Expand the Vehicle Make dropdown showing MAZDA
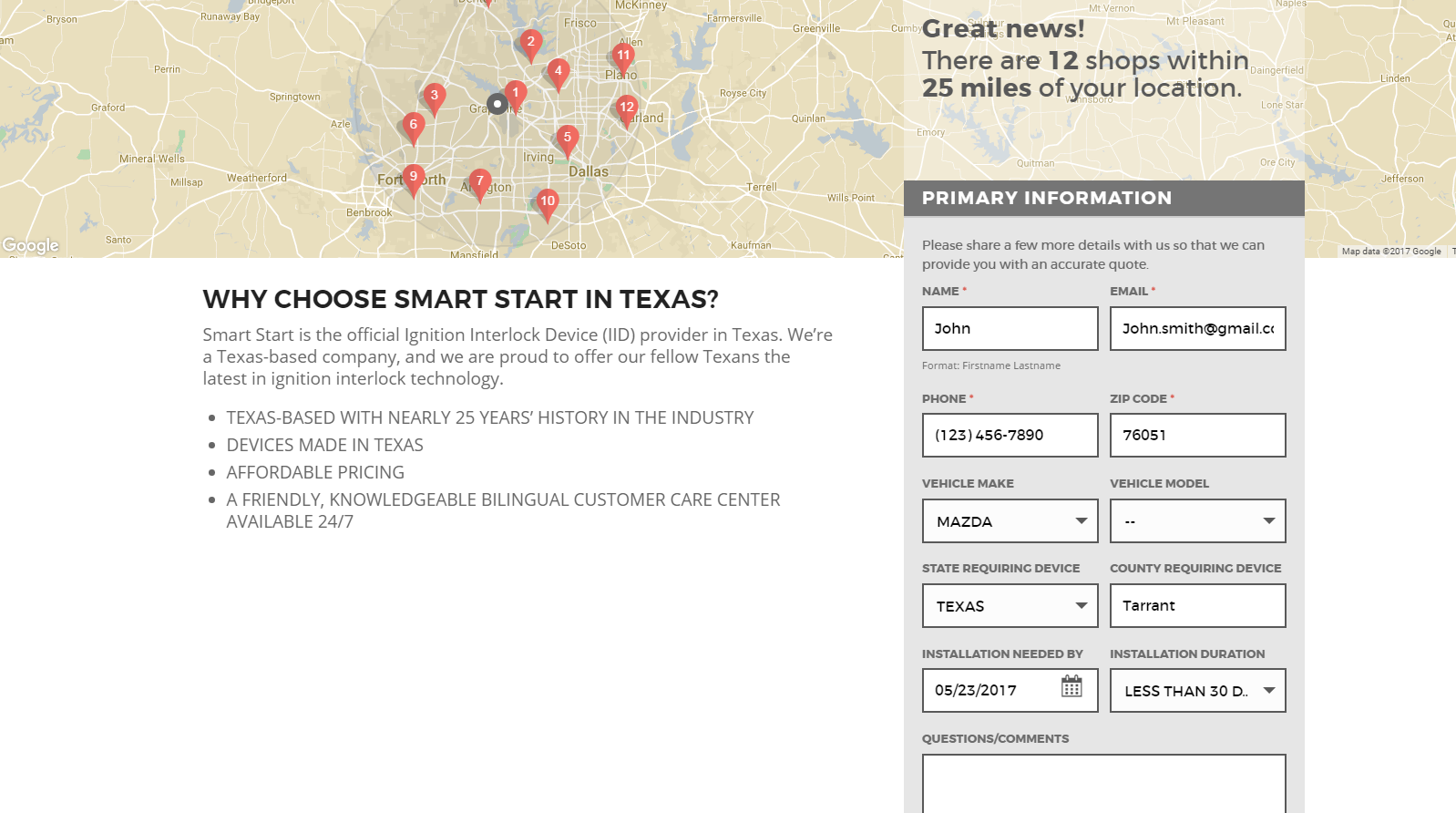The image size is (1456, 813). tap(1010, 521)
